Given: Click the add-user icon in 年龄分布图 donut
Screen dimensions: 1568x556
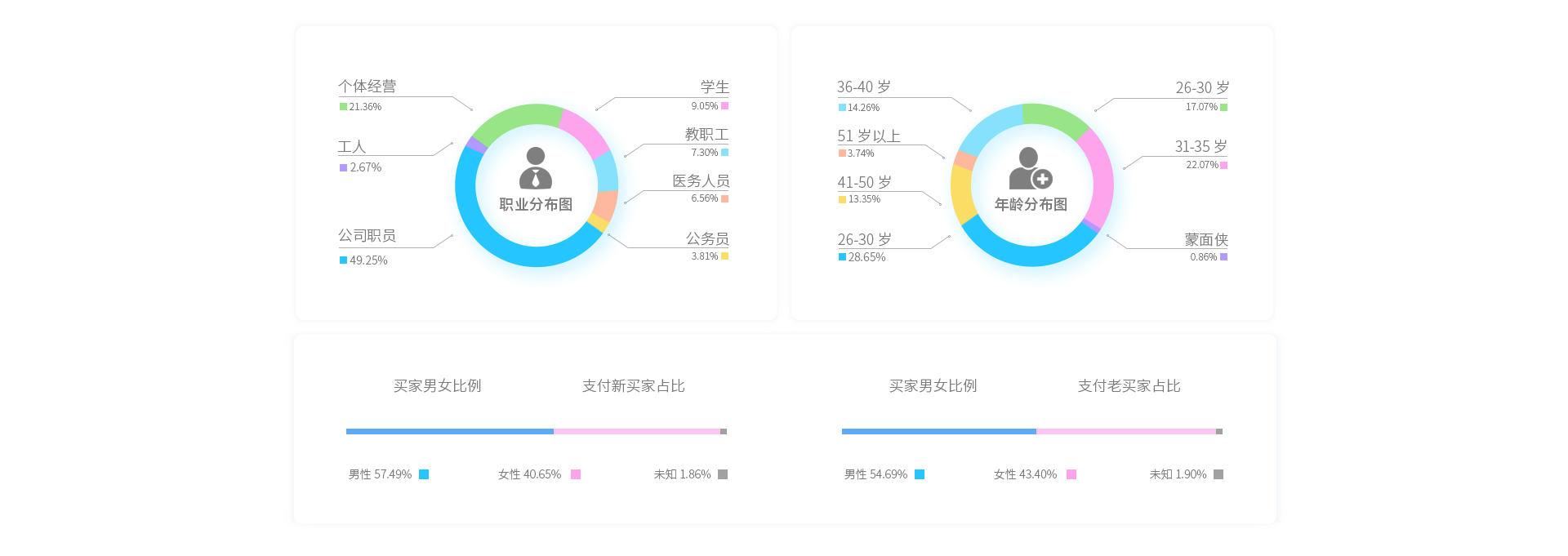Looking at the screenshot, I should point(1031,168).
